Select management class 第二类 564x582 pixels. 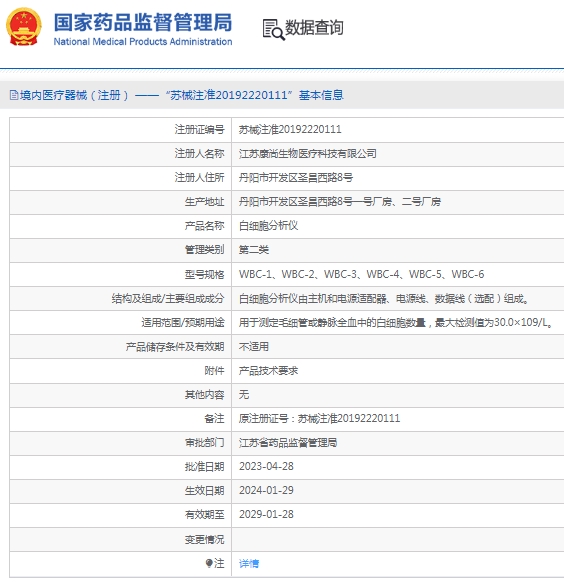pyautogui.click(x=253, y=250)
